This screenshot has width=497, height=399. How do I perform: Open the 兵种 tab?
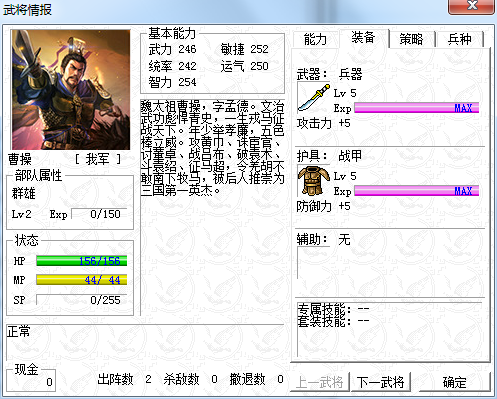[x=460, y=39]
